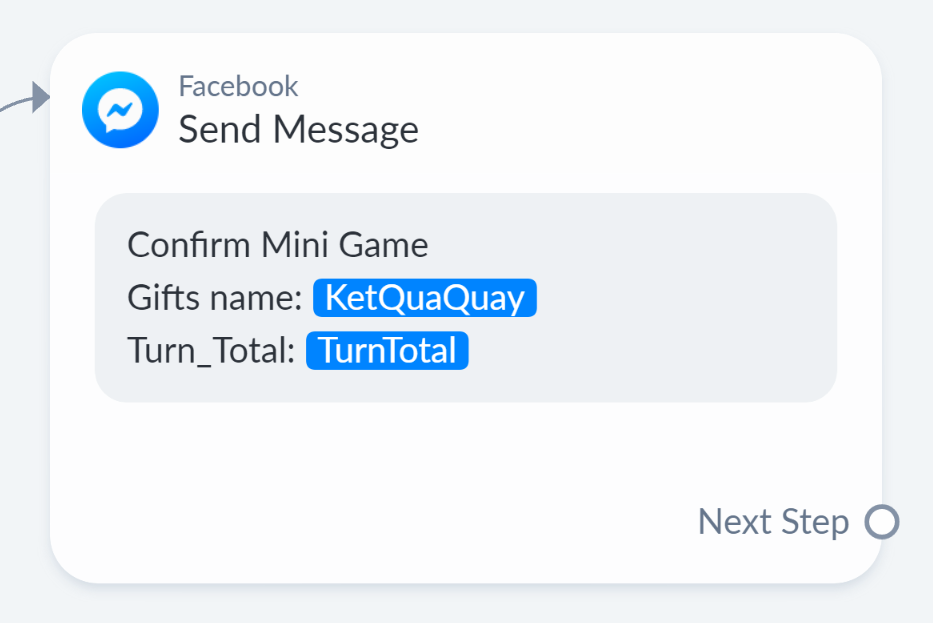Open the Send Message step title
933x623 pixels.
[298, 130]
